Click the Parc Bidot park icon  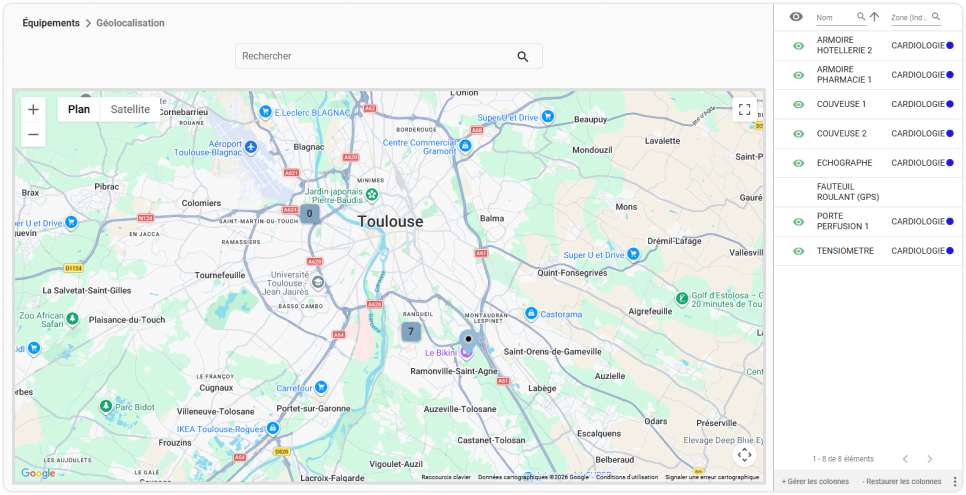106,406
